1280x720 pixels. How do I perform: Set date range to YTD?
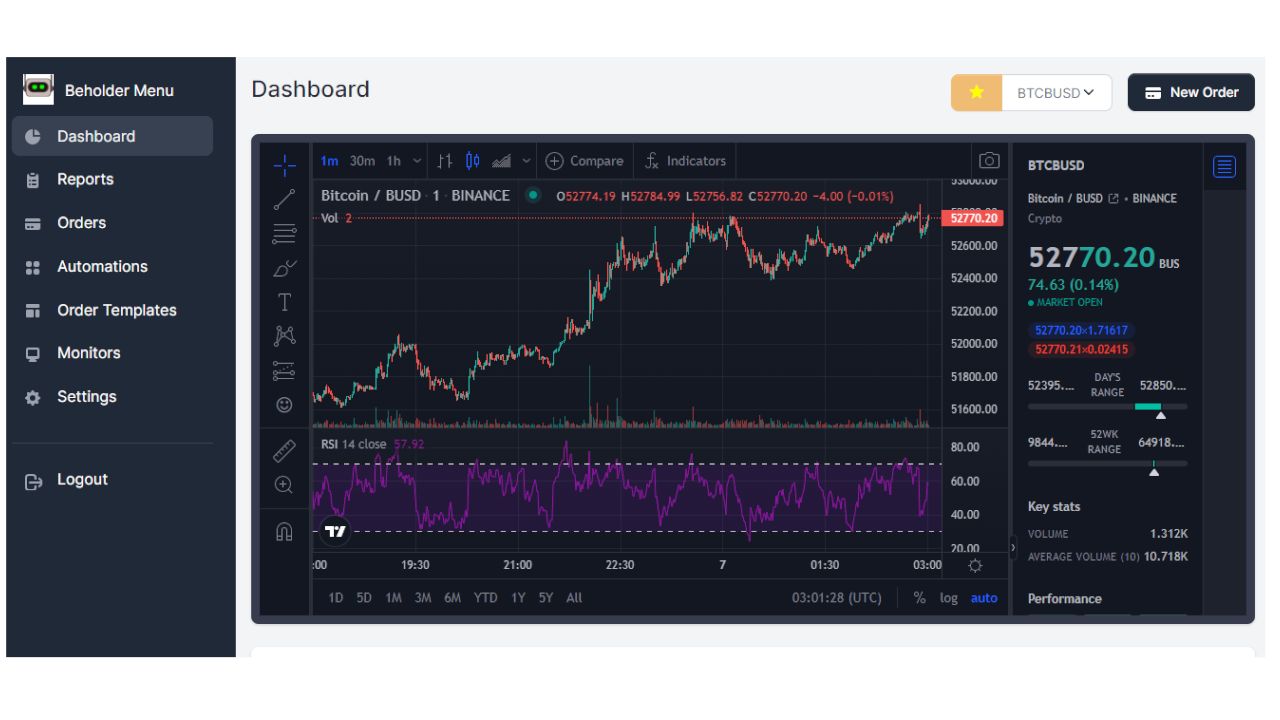click(x=486, y=598)
